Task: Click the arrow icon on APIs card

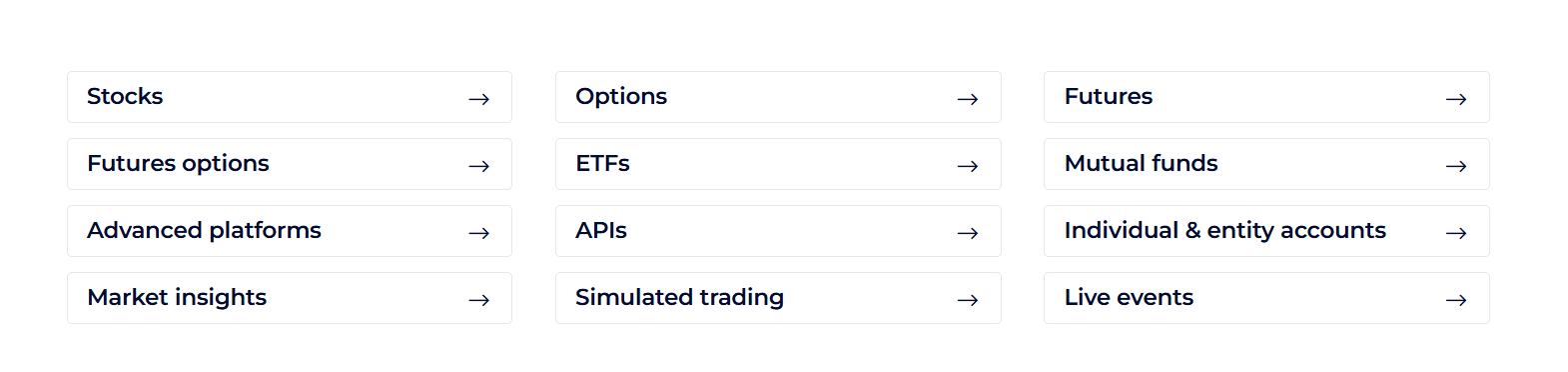Action: point(968,233)
